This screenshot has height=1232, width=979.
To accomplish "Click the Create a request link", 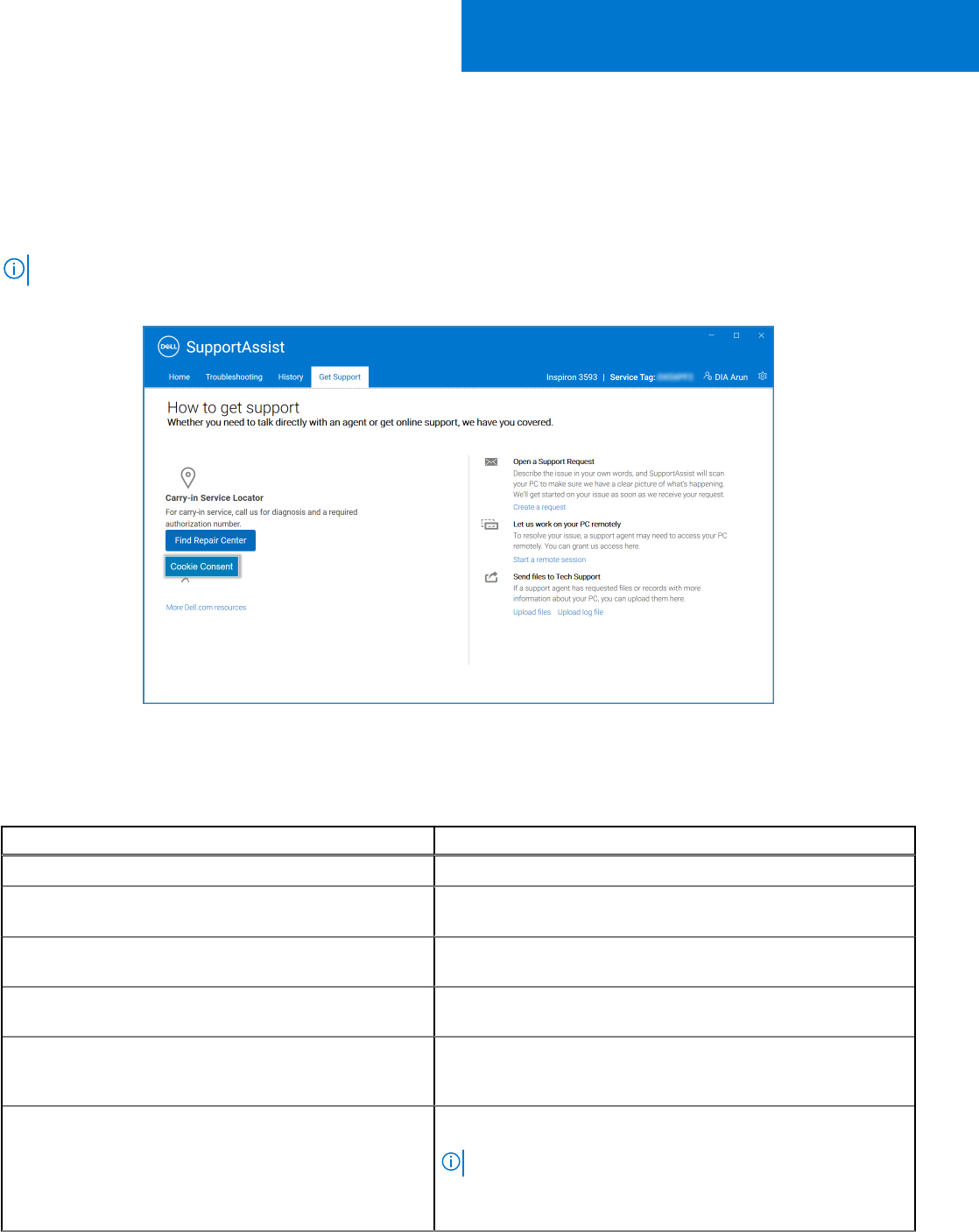I will click(x=539, y=507).
